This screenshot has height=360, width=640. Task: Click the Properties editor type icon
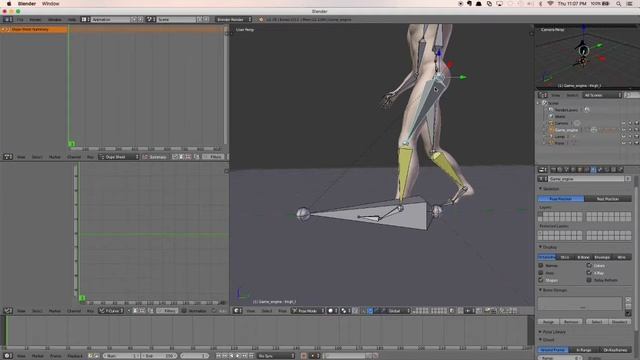[543, 169]
